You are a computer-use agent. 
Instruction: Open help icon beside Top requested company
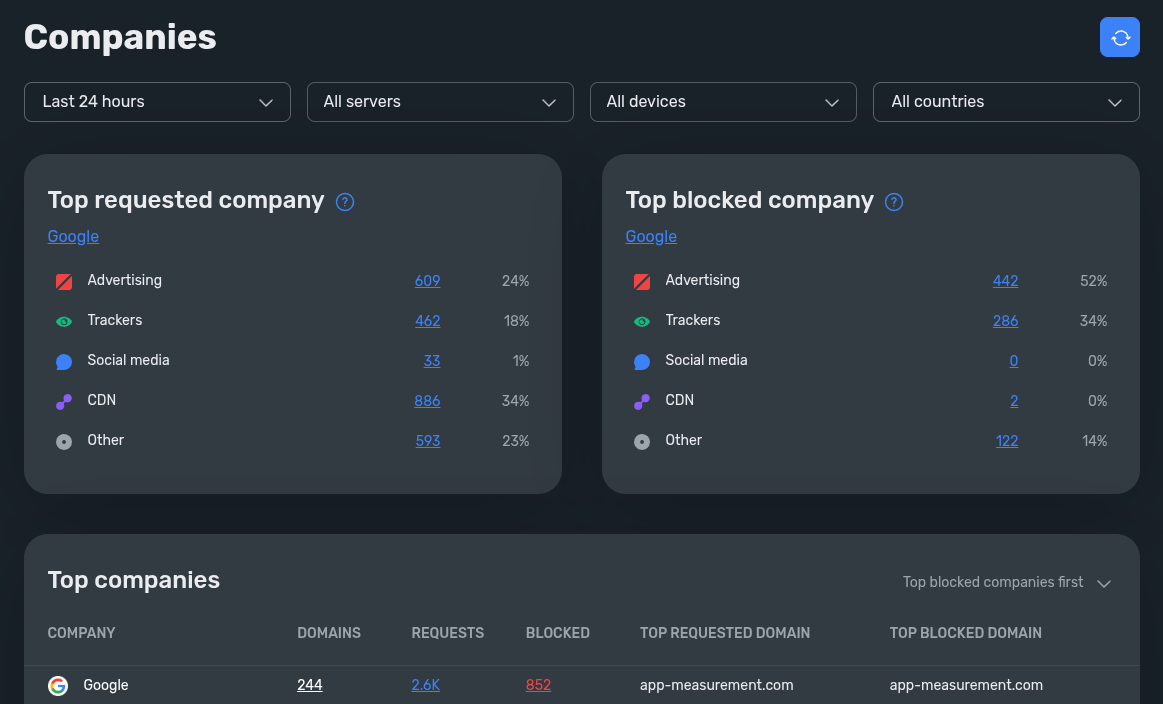pos(345,202)
